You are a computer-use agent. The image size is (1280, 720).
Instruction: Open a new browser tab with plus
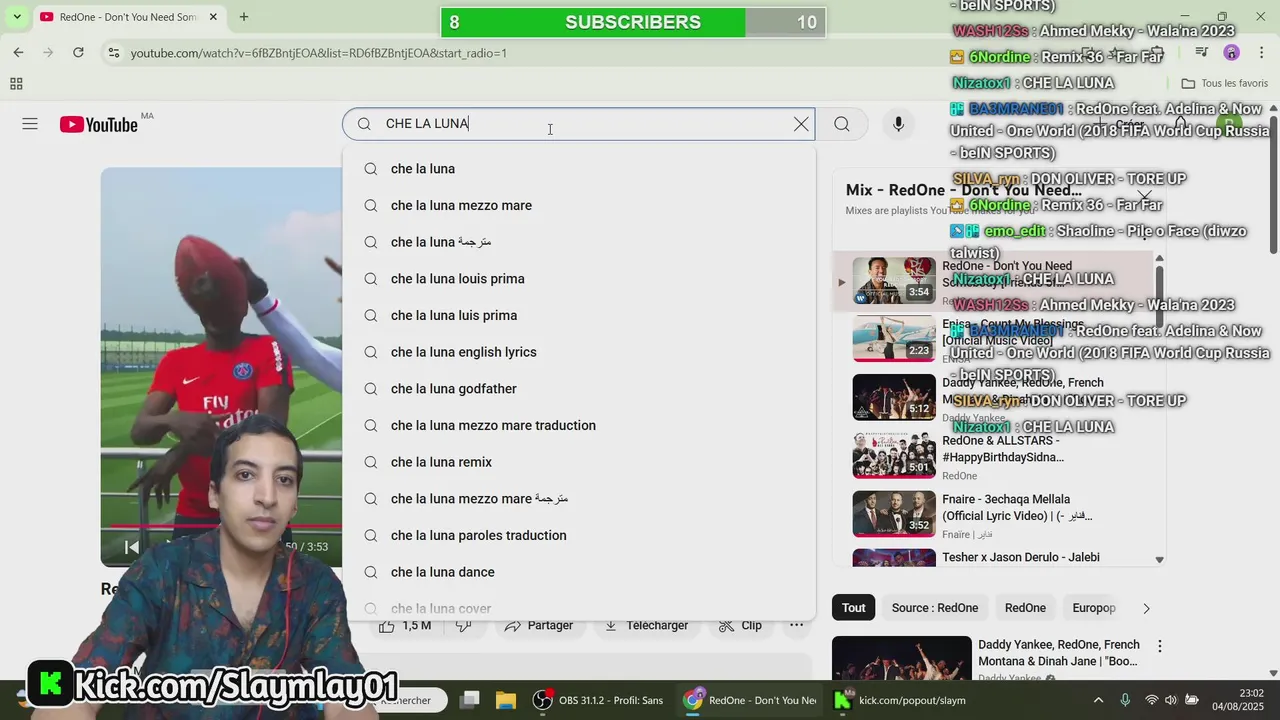(244, 17)
